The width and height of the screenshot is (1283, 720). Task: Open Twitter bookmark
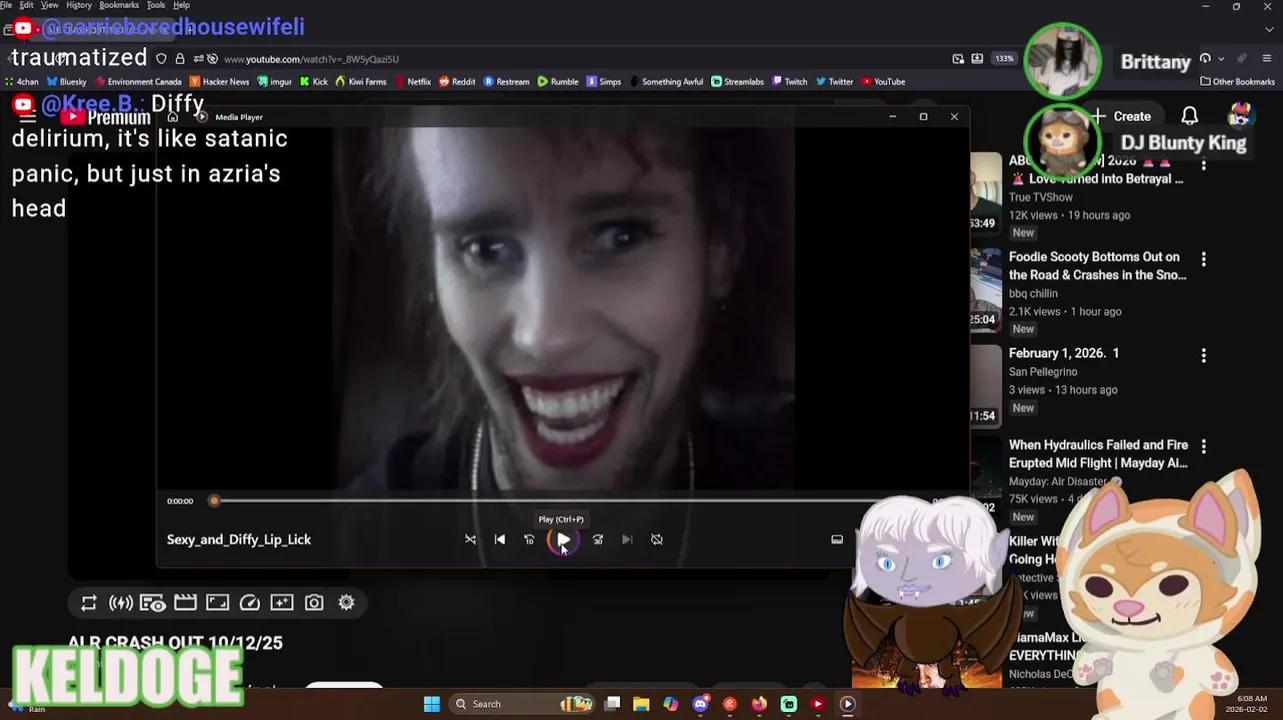pyautogui.click(x=835, y=82)
